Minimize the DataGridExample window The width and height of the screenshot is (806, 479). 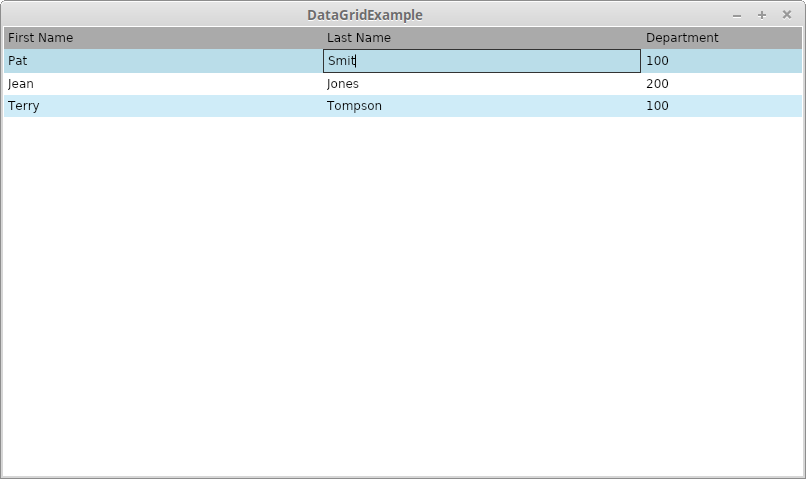point(737,15)
